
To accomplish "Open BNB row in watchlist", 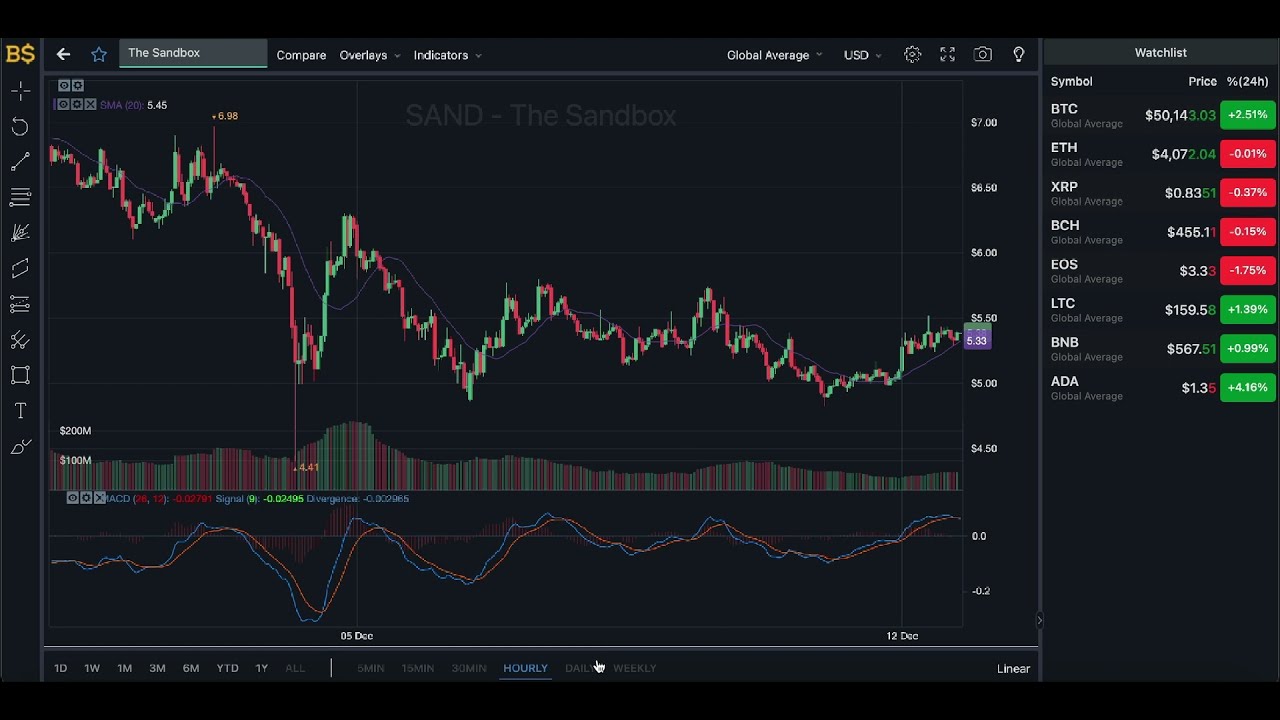I will click(x=1161, y=348).
